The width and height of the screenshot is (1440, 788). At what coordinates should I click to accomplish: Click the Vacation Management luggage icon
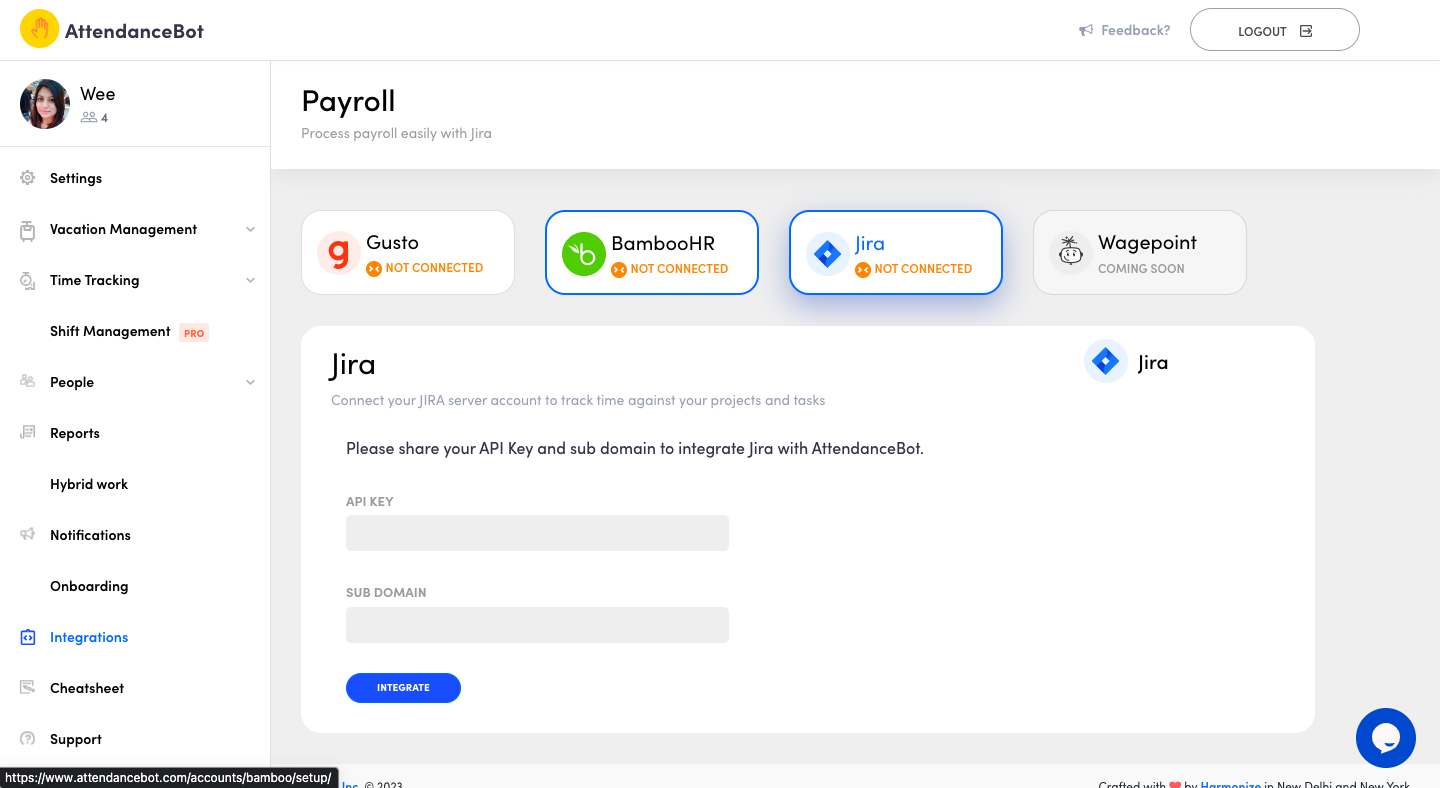tap(28, 230)
